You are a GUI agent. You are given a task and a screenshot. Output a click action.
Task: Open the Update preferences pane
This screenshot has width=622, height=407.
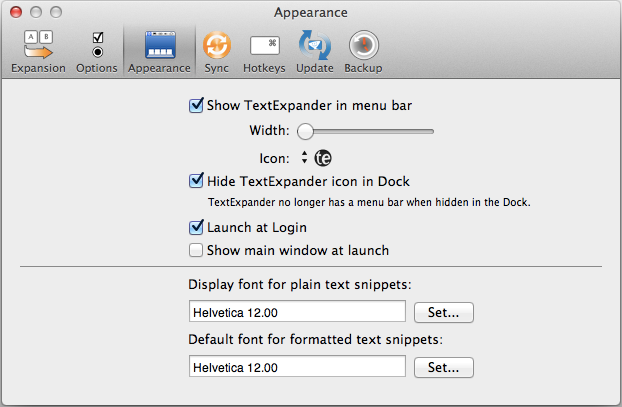point(315,52)
